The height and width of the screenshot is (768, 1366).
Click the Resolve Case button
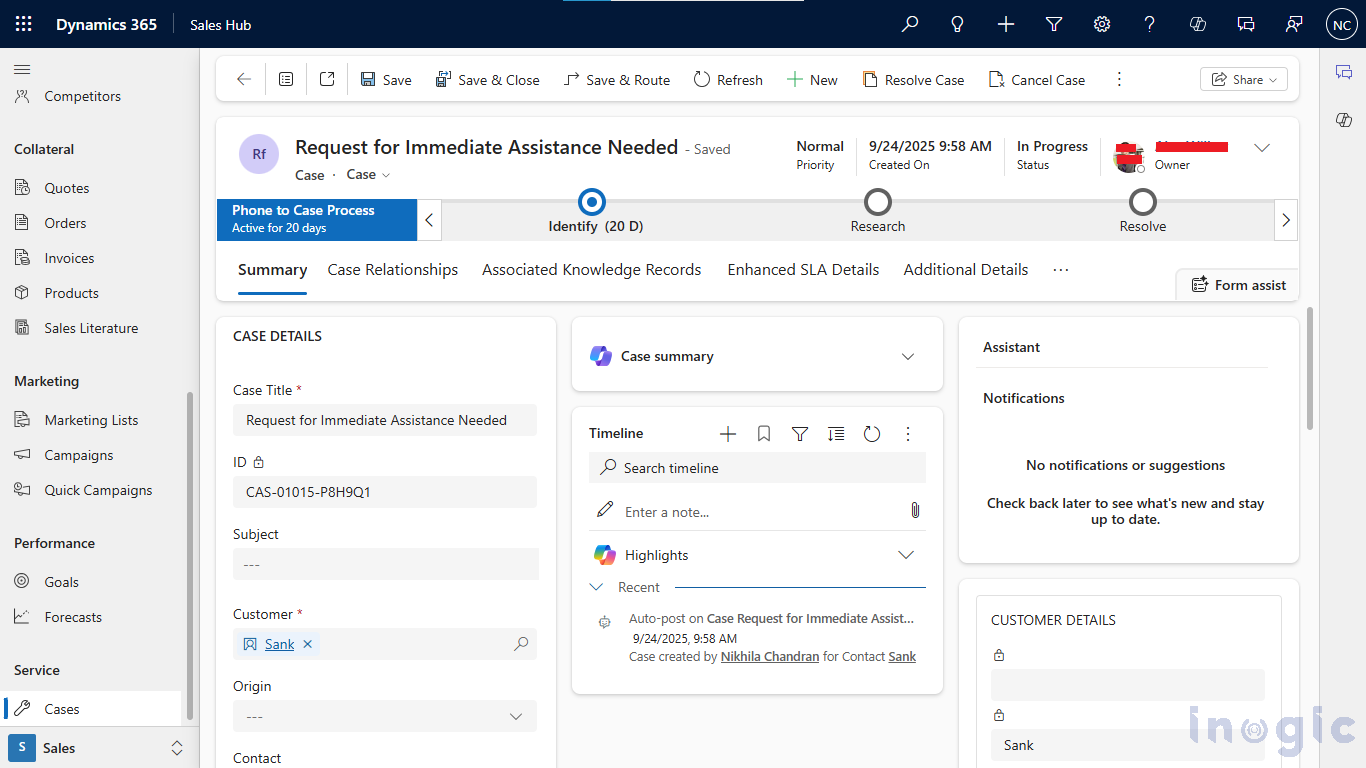click(x=913, y=80)
